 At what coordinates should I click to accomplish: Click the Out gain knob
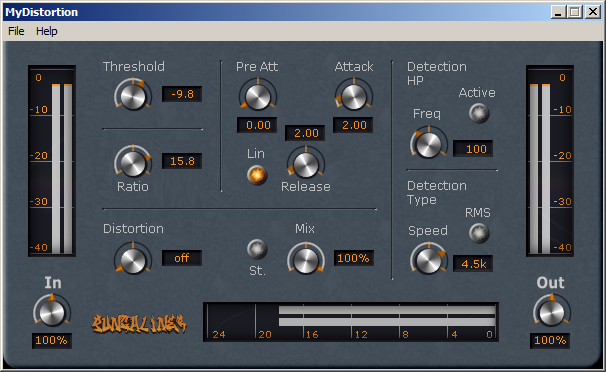[552, 311]
